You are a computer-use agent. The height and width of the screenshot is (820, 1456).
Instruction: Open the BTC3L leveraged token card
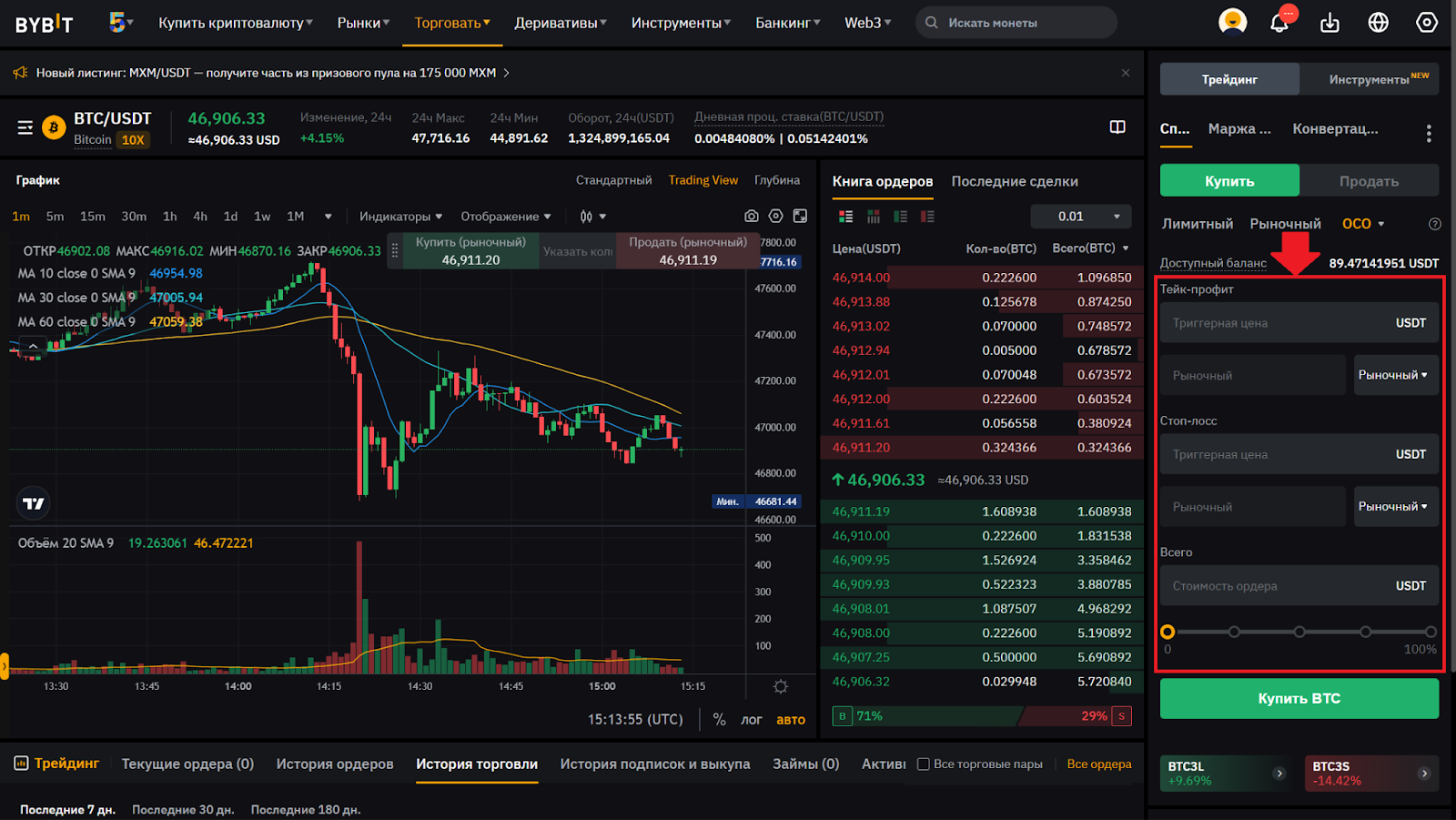[x=1226, y=774]
